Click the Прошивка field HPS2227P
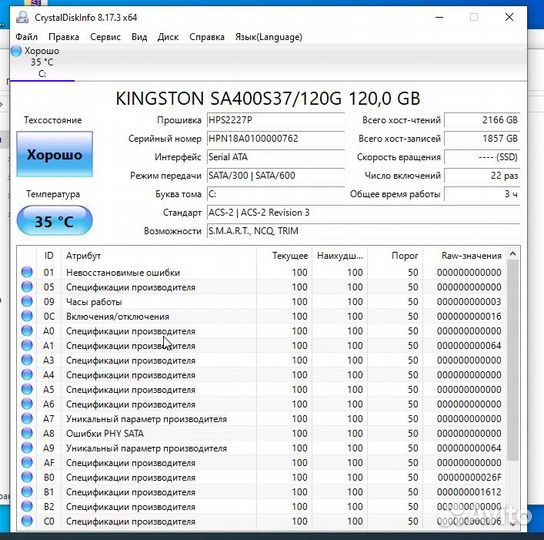544x540 pixels. (276, 120)
